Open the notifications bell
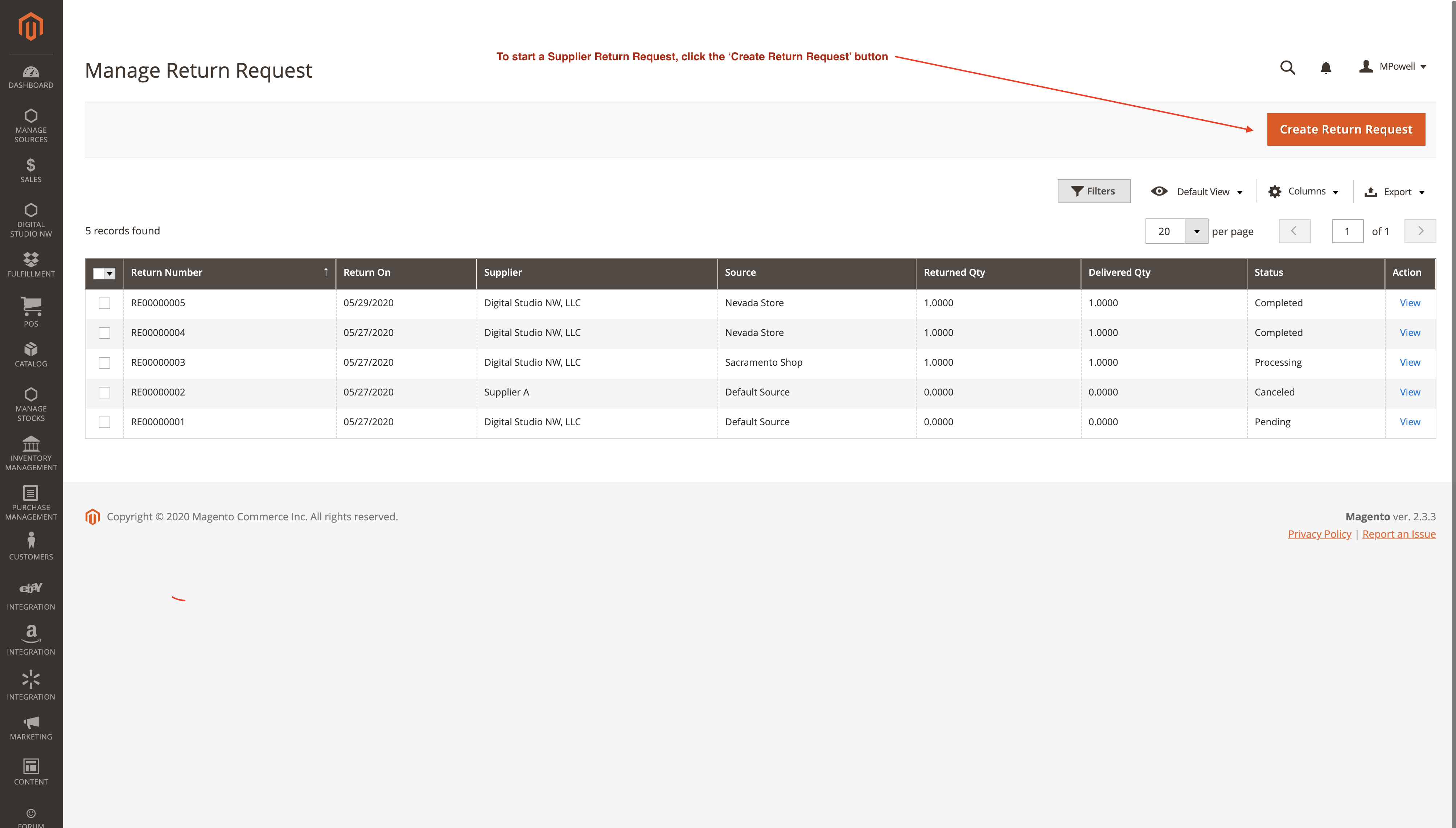 pyautogui.click(x=1325, y=68)
